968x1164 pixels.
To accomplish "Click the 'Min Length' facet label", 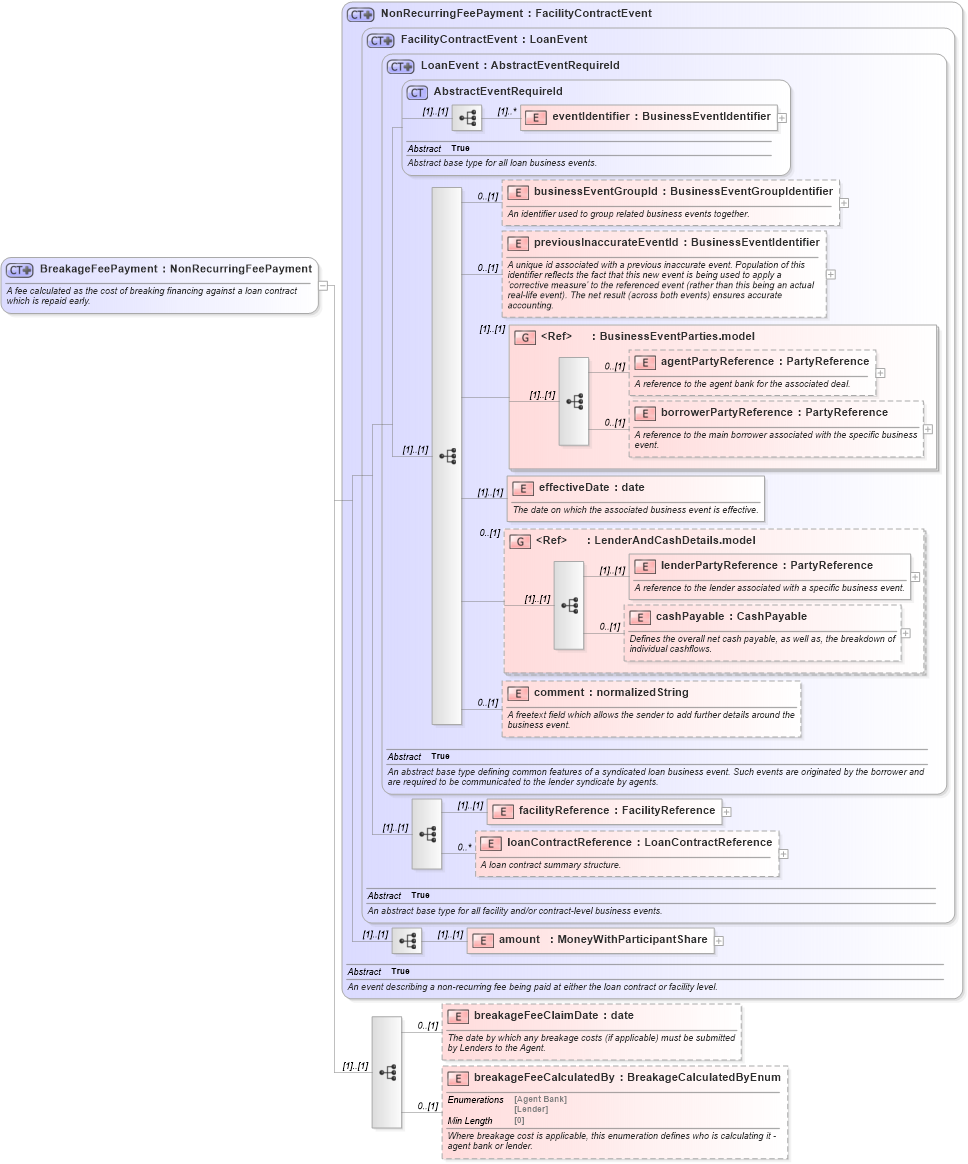I will 470,1121.
